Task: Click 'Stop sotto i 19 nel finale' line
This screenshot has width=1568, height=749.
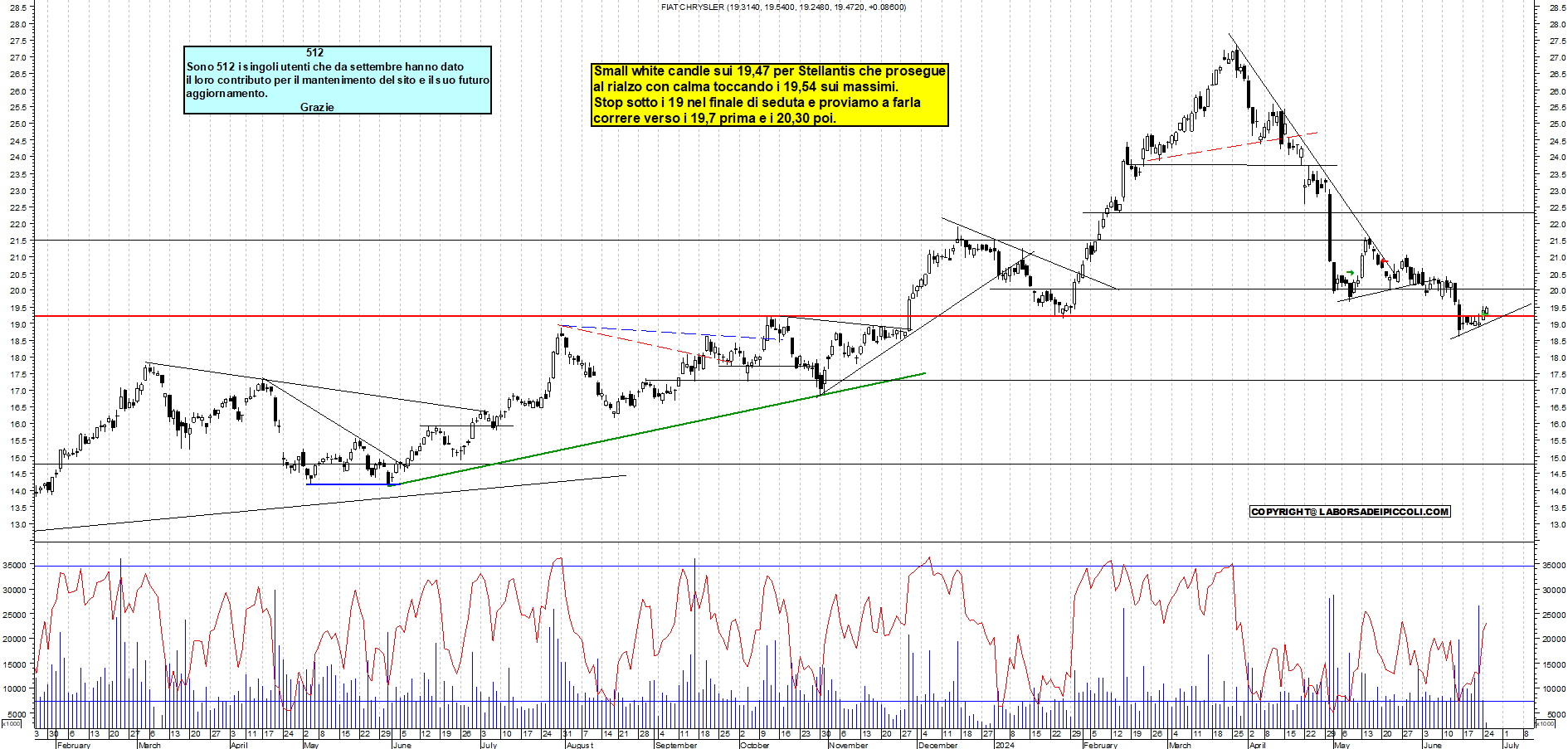Action: (x=757, y=102)
